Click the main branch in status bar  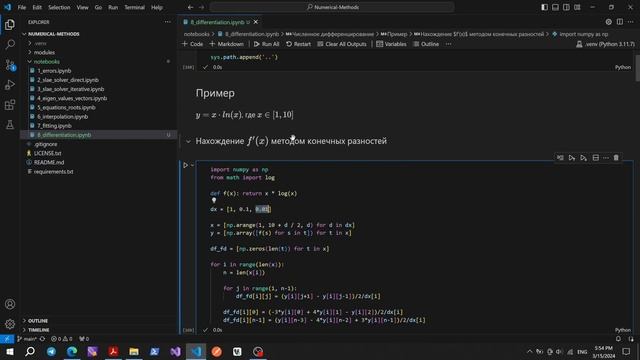coord(27,339)
